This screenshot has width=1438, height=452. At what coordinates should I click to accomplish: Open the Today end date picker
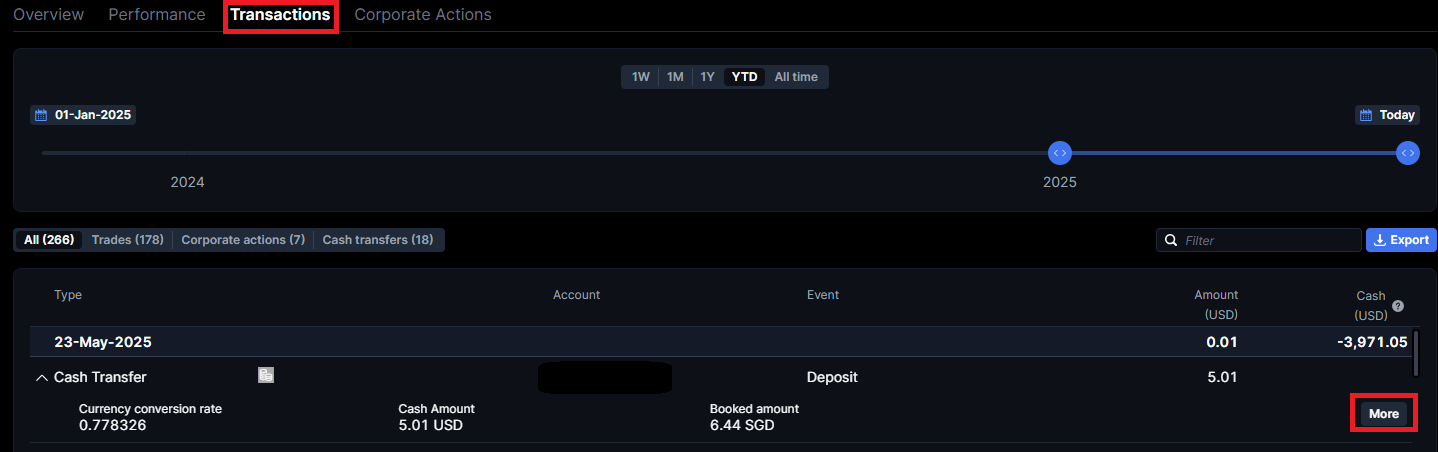(1388, 115)
